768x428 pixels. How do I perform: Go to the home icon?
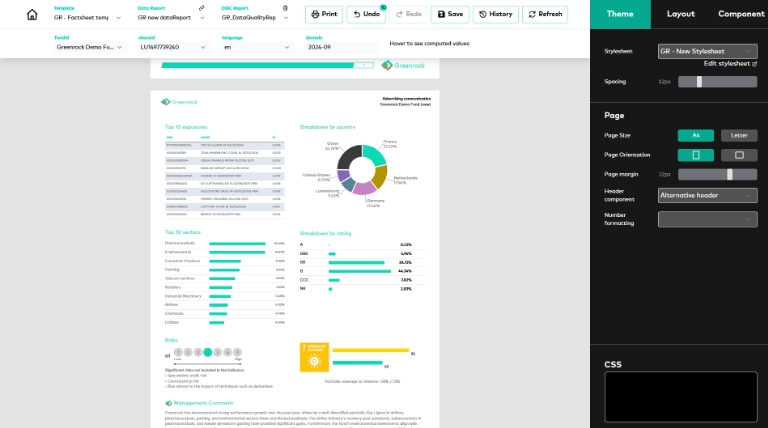[32, 15]
